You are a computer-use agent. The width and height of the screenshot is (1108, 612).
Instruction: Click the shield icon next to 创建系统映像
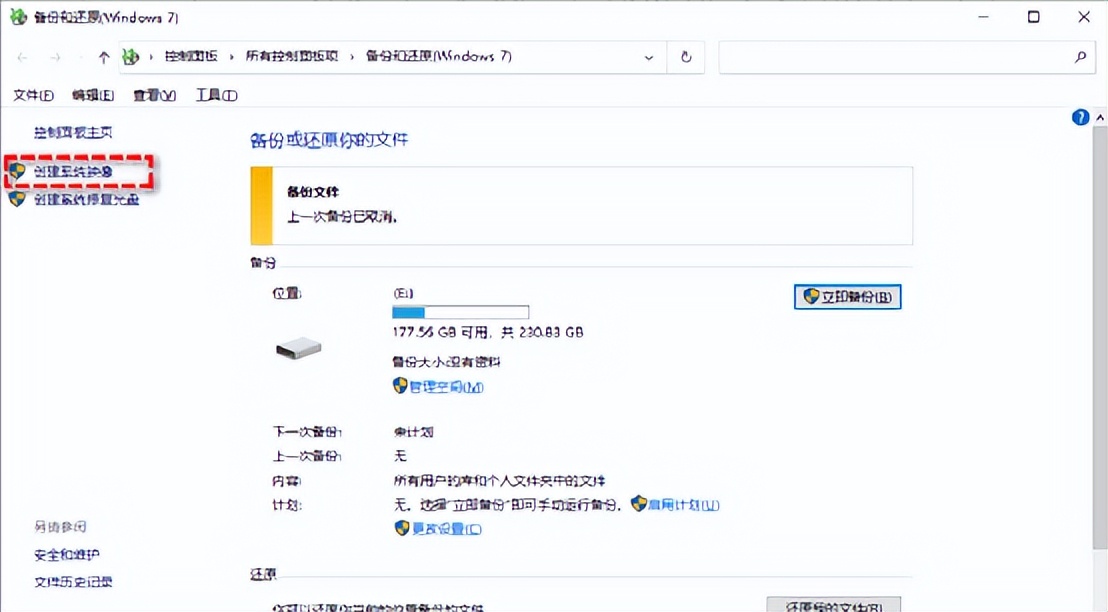coord(18,172)
